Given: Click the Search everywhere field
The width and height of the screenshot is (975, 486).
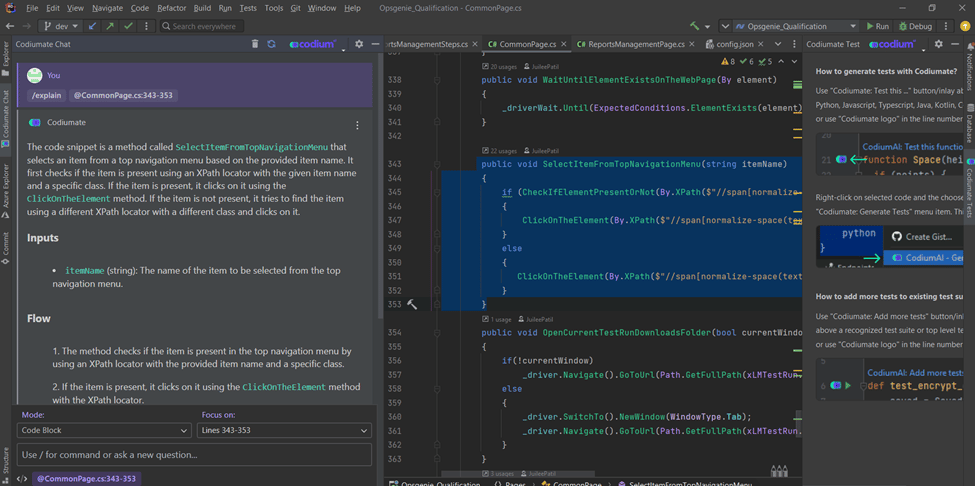Looking at the screenshot, I should pos(201,26).
